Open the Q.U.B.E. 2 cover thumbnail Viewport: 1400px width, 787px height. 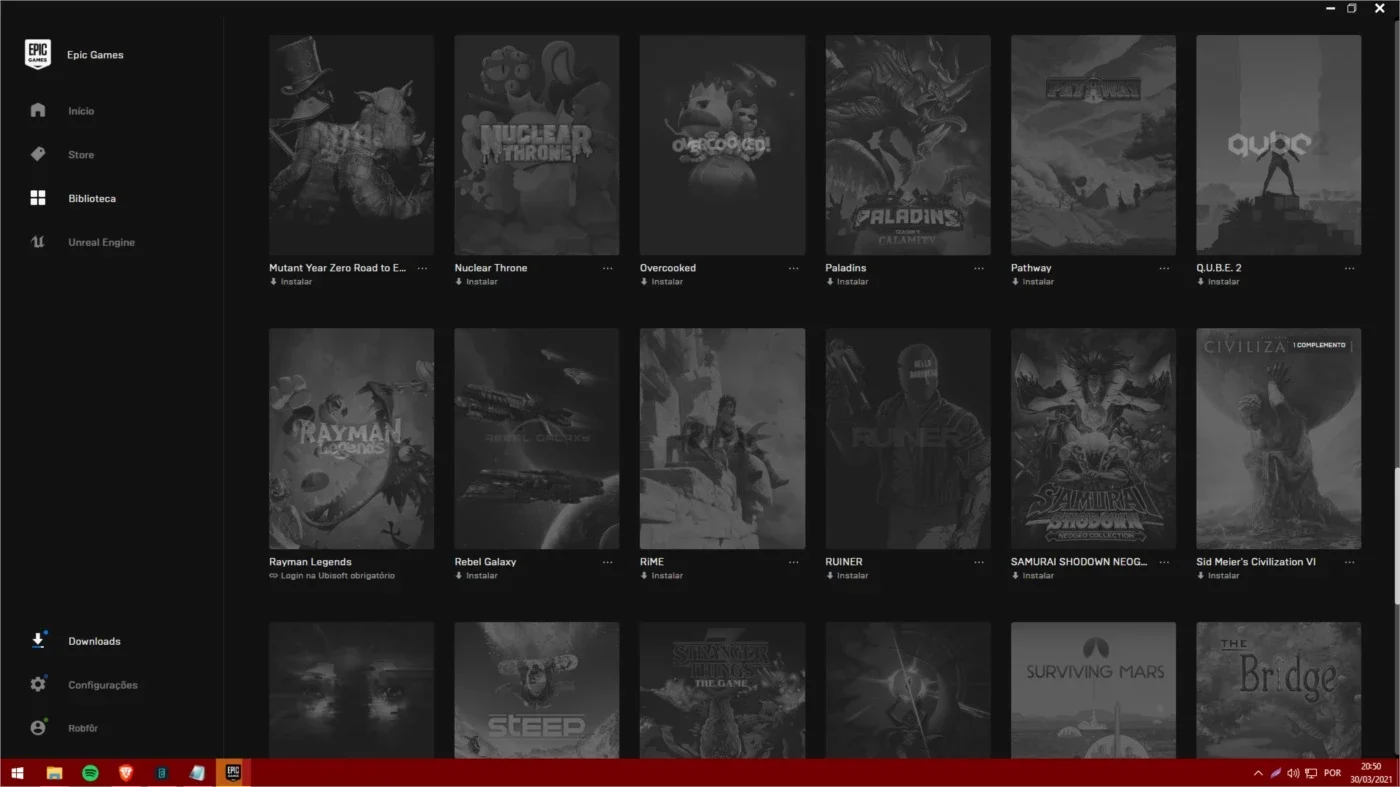1278,145
